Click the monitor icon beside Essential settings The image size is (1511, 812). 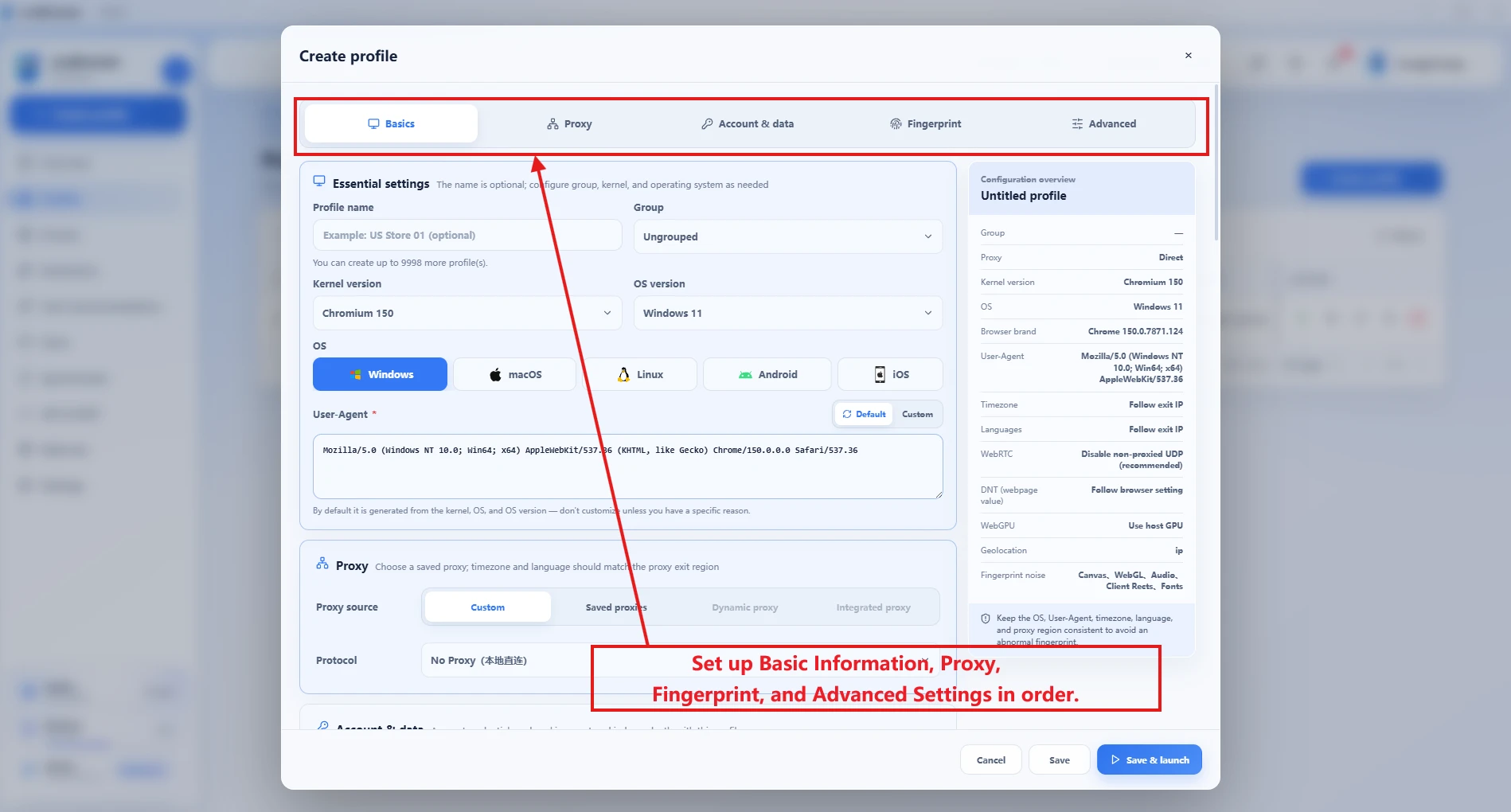(319, 182)
